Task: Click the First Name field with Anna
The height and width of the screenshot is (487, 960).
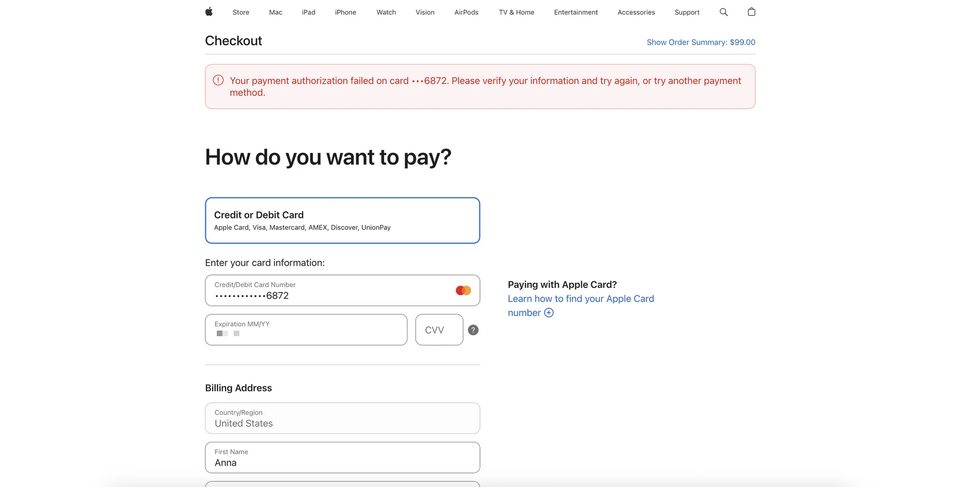Action: (342, 458)
